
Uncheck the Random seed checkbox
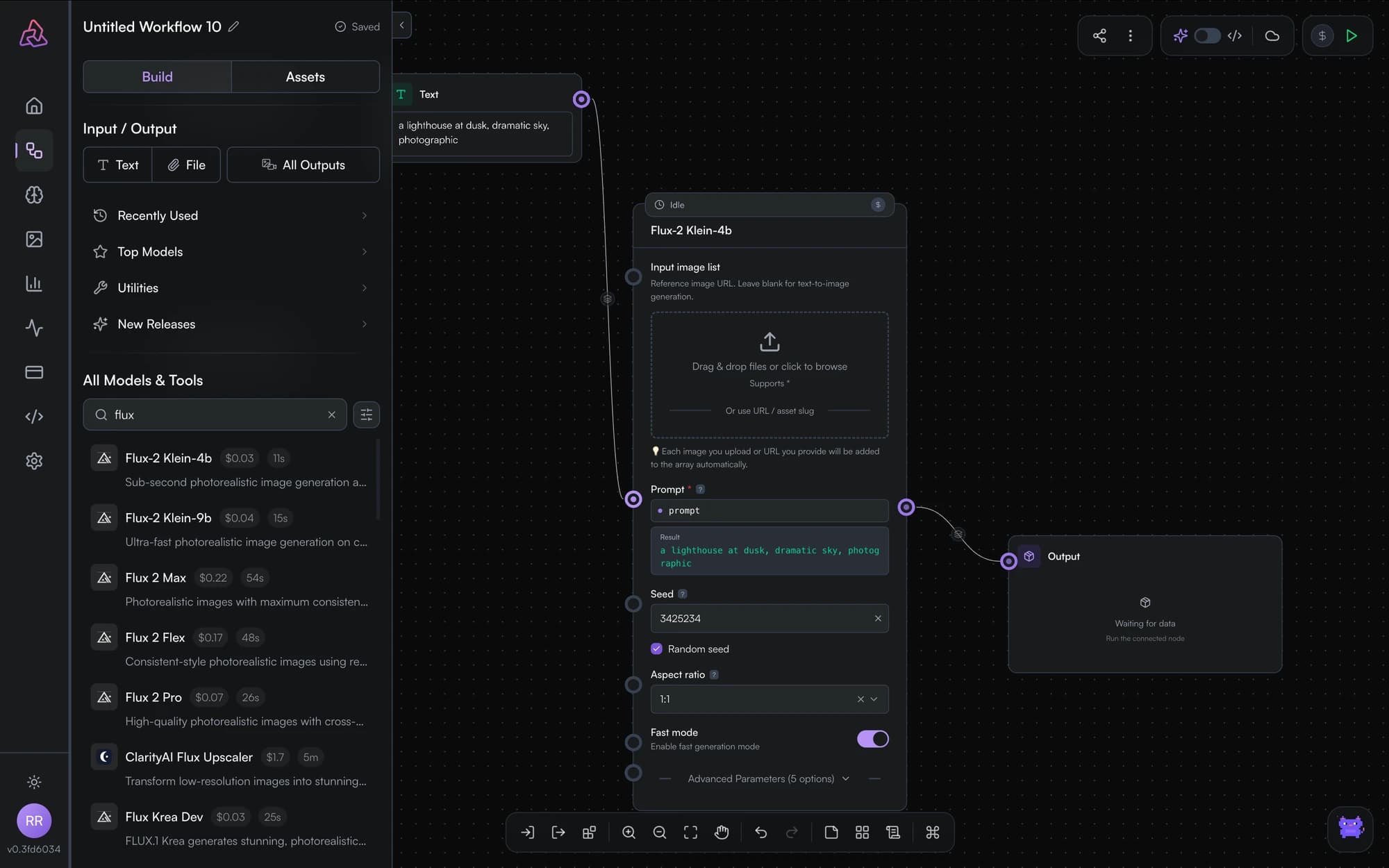click(x=656, y=649)
